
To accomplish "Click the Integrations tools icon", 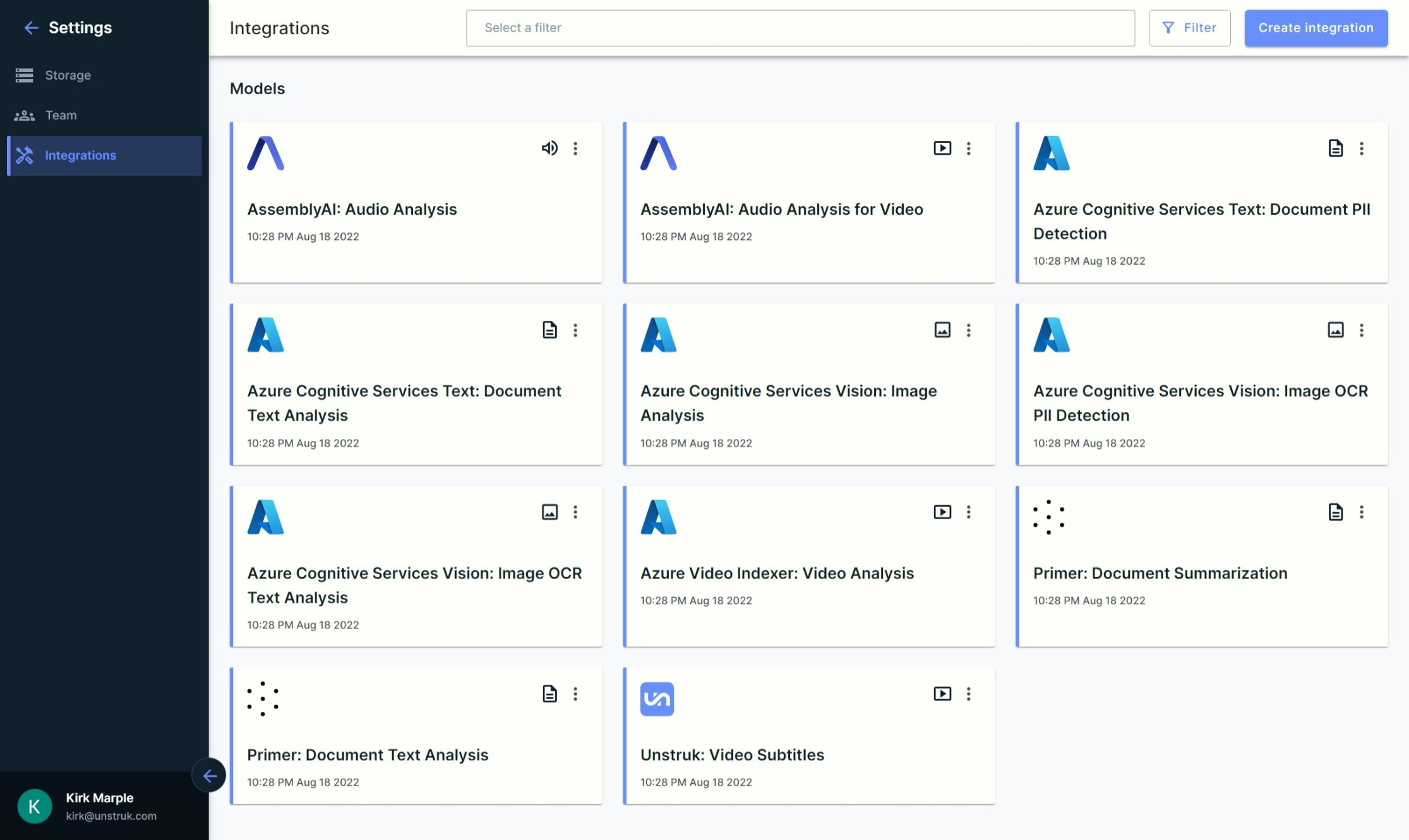I will pyautogui.click(x=25, y=155).
